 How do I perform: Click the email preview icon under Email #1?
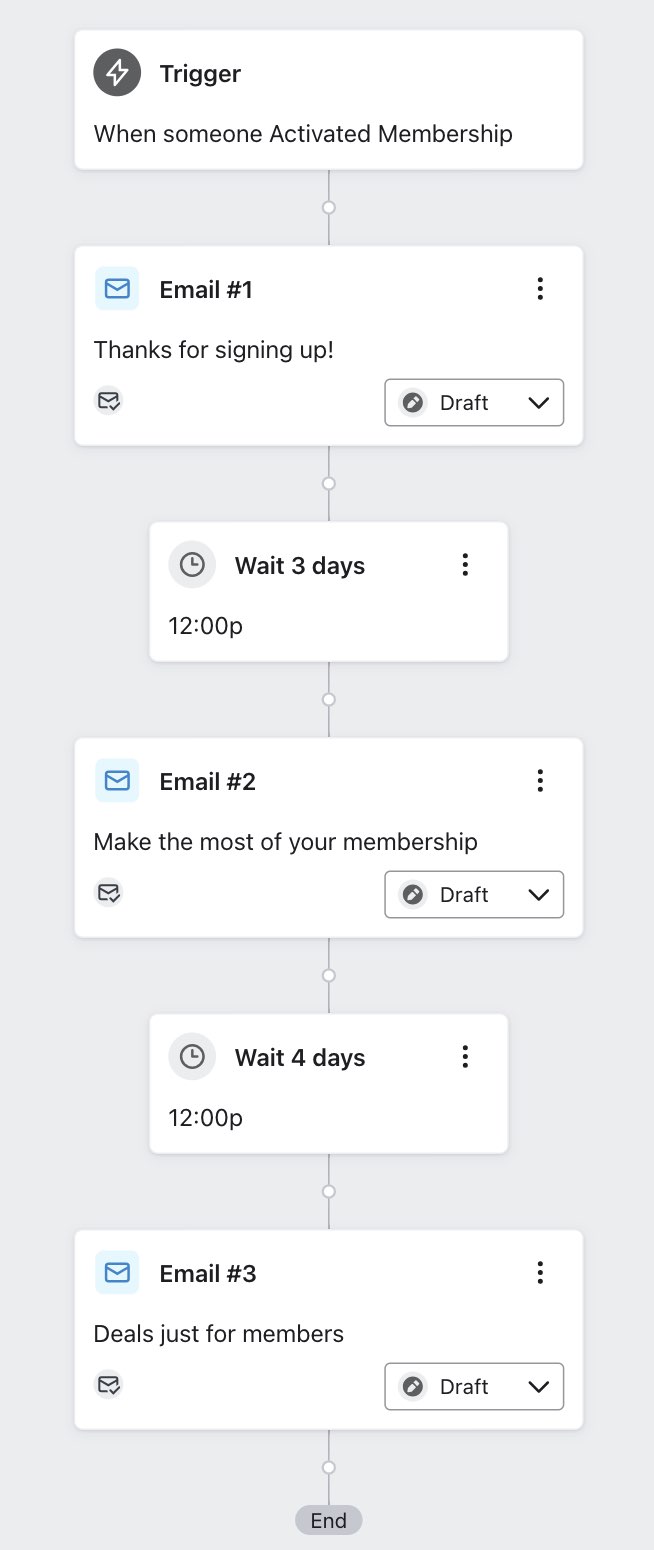[x=109, y=401]
